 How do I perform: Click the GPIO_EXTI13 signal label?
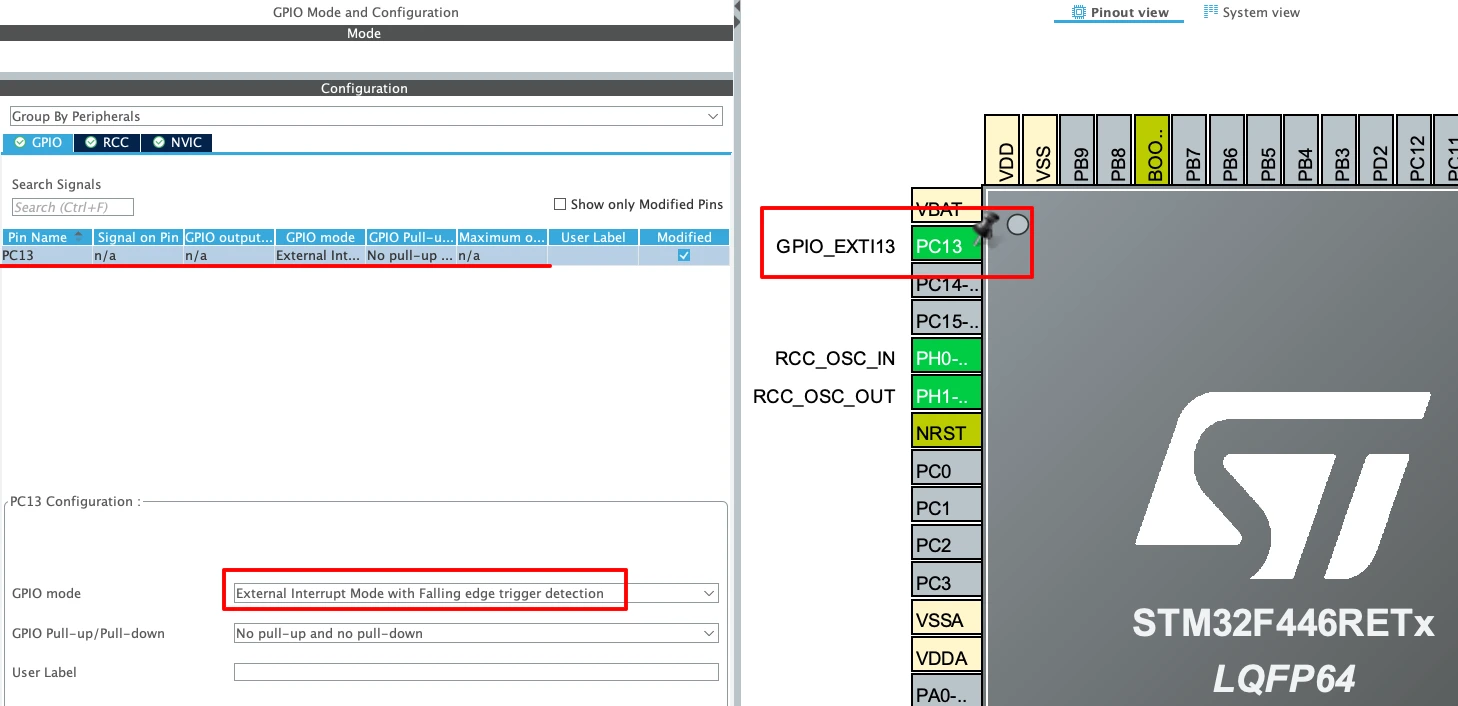click(x=835, y=247)
